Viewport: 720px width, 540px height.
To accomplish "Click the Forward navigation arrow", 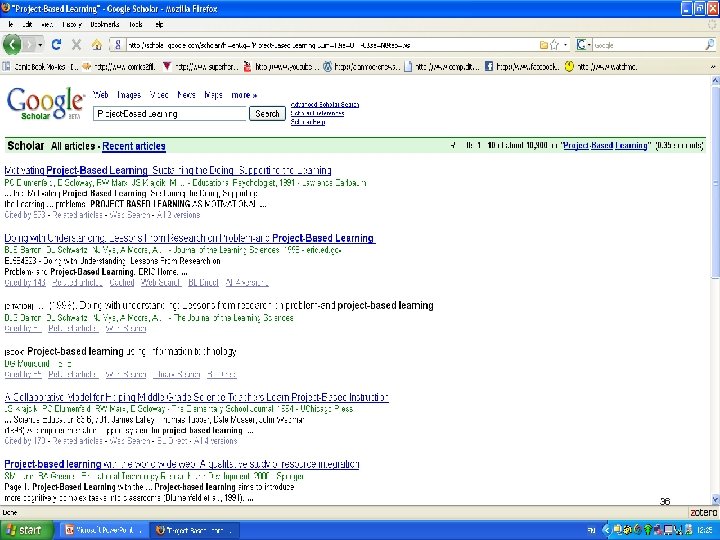I will 28,45.
